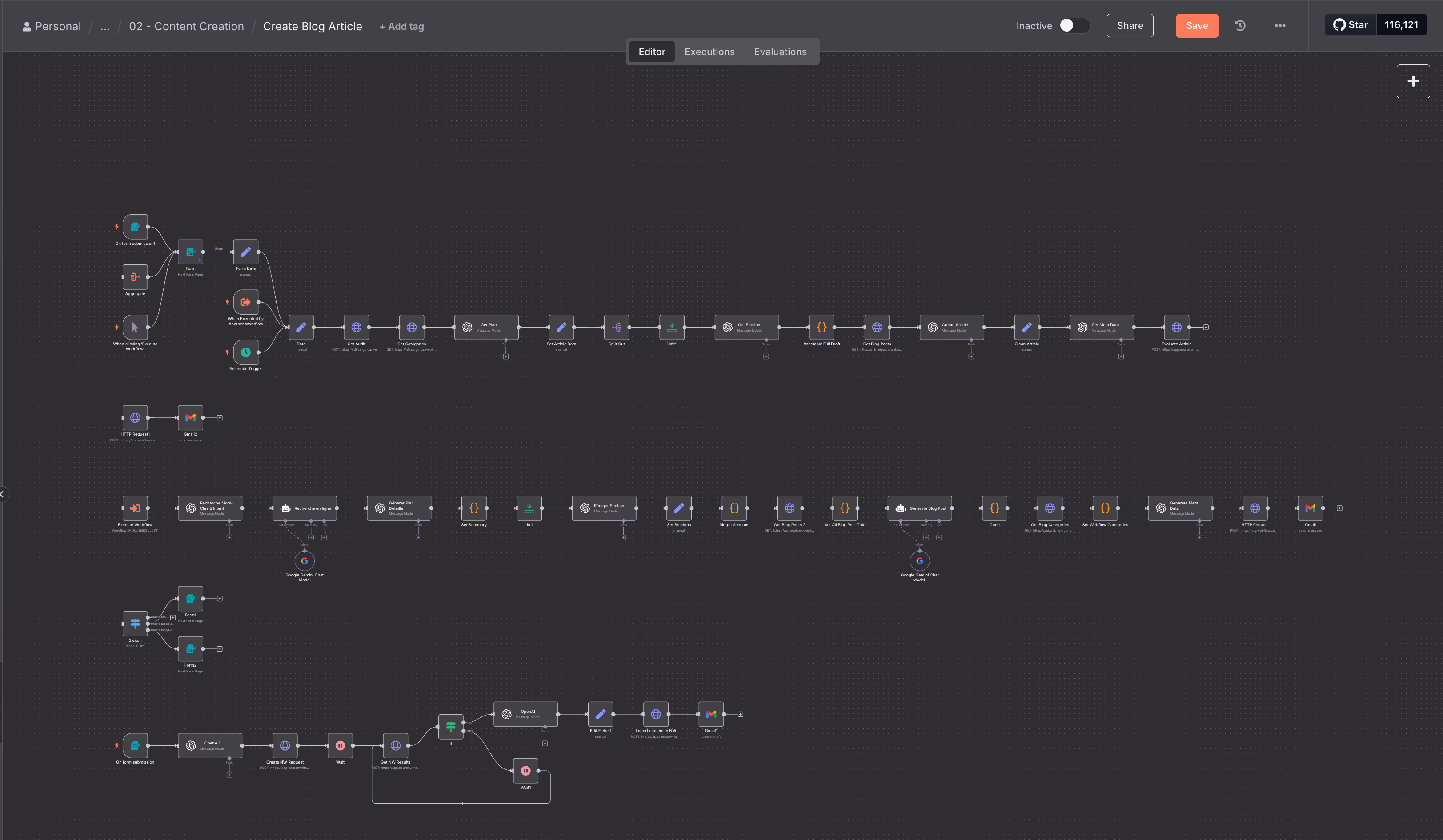The width and height of the screenshot is (1443, 840).
Task: Open the Split Out node
Action: click(617, 327)
